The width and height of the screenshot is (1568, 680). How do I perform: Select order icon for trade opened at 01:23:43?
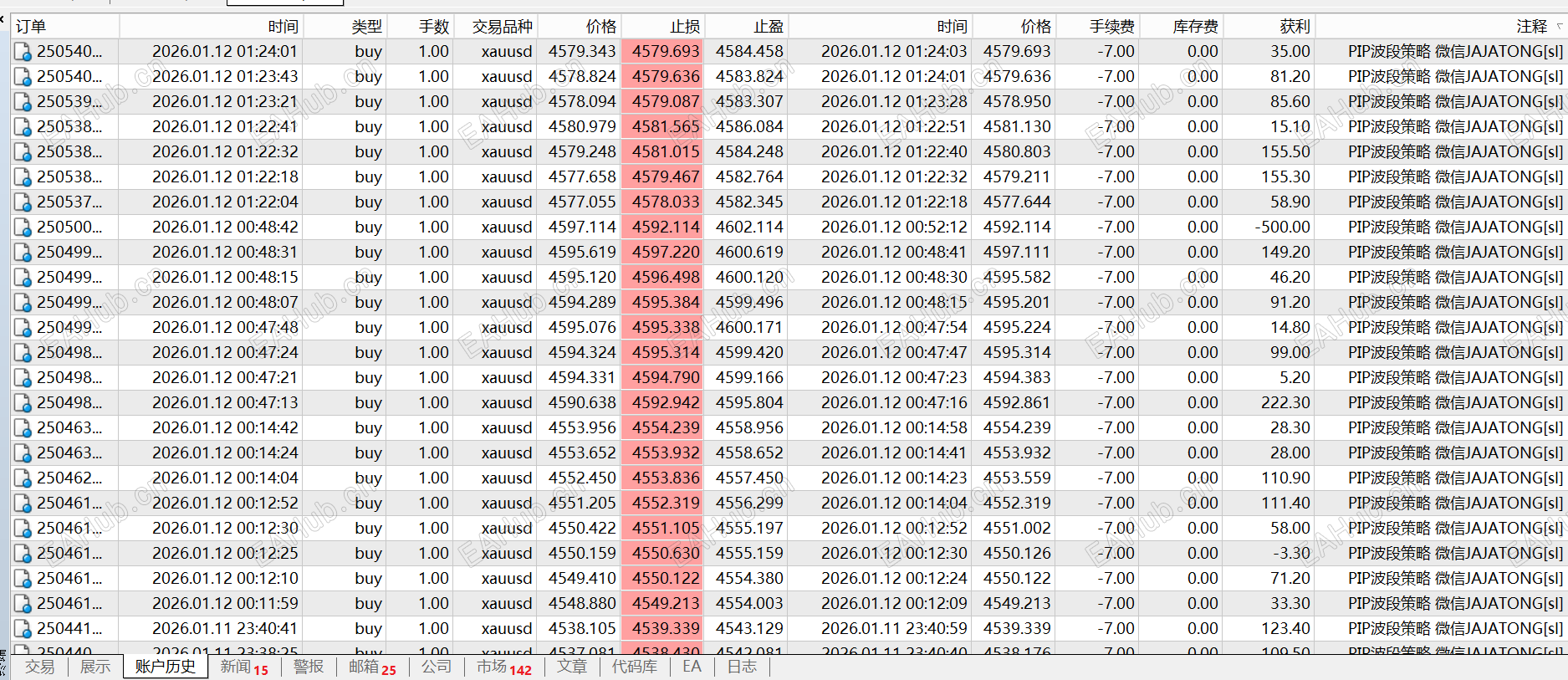pyautogui.click(x=23, y=77)
